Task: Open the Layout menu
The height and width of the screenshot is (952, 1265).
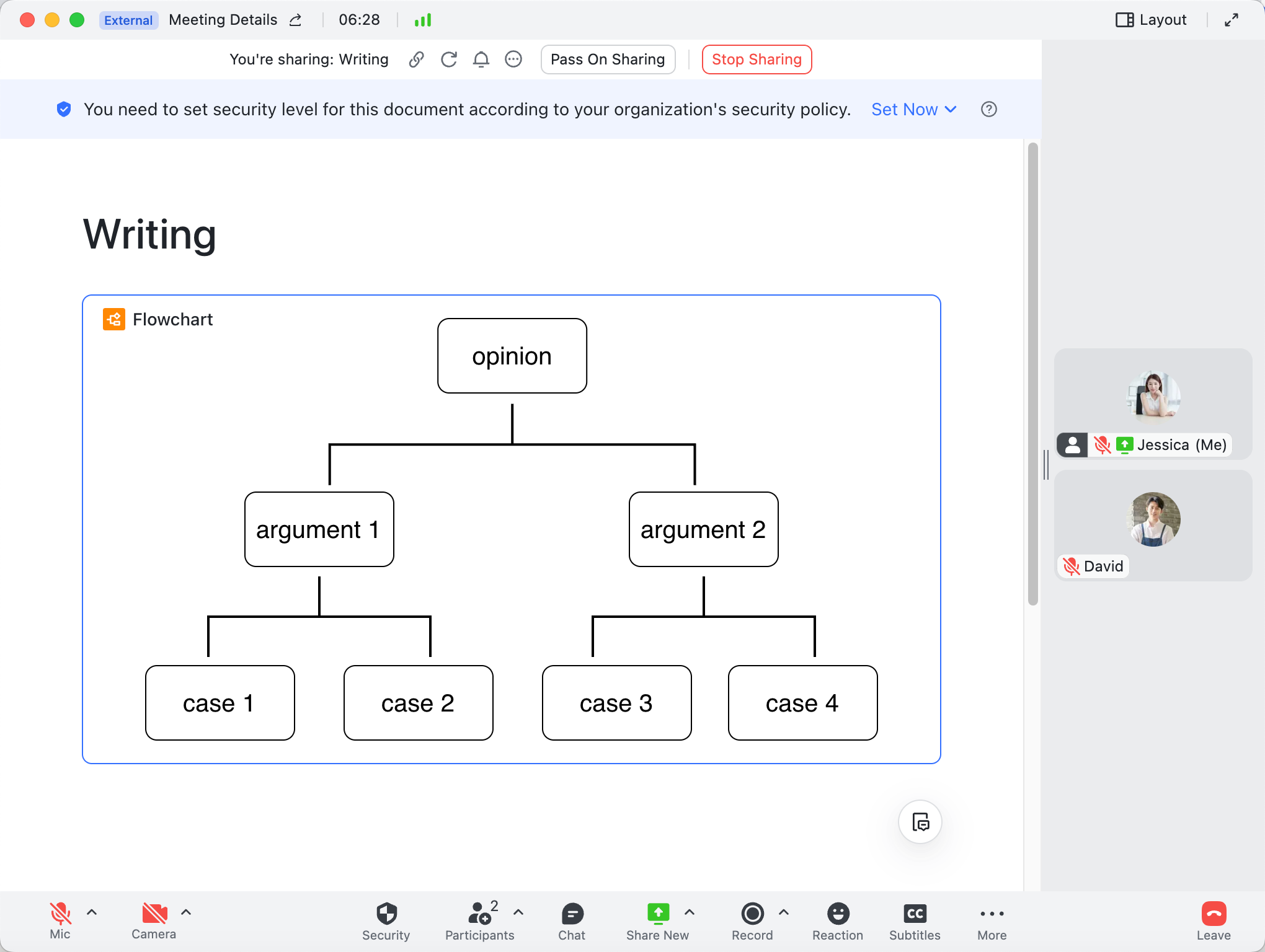Action: [x=1151, y=20]
